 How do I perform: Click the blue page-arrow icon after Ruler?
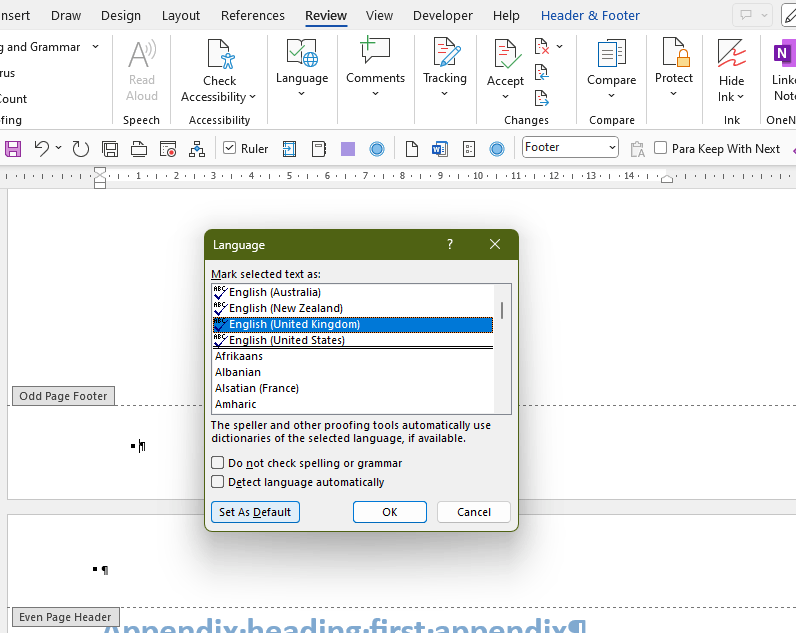[289, 149]
